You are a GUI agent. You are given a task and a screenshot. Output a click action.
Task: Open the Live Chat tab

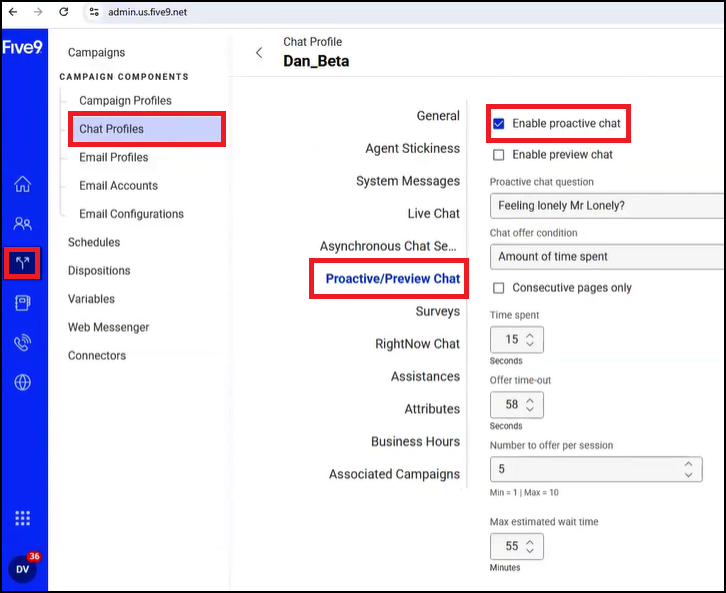433,213
